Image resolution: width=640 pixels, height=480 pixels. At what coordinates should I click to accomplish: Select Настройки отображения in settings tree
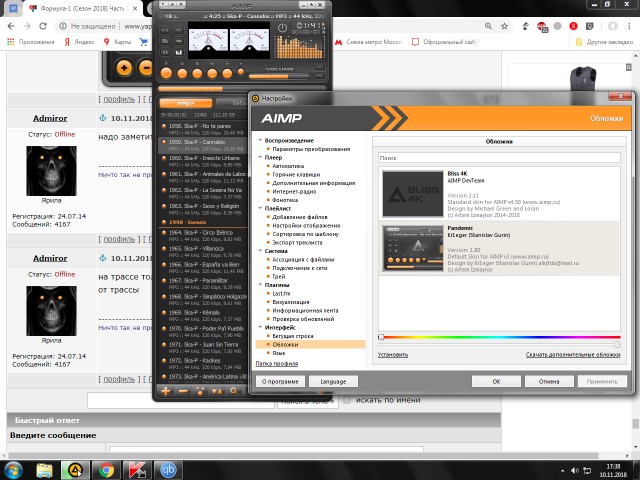[306, 225]
